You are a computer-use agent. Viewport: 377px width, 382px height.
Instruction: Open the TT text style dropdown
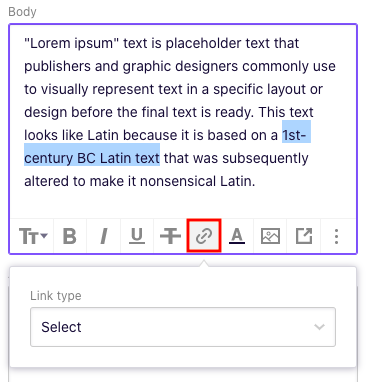pyautogui.click(x=33, y=236)
